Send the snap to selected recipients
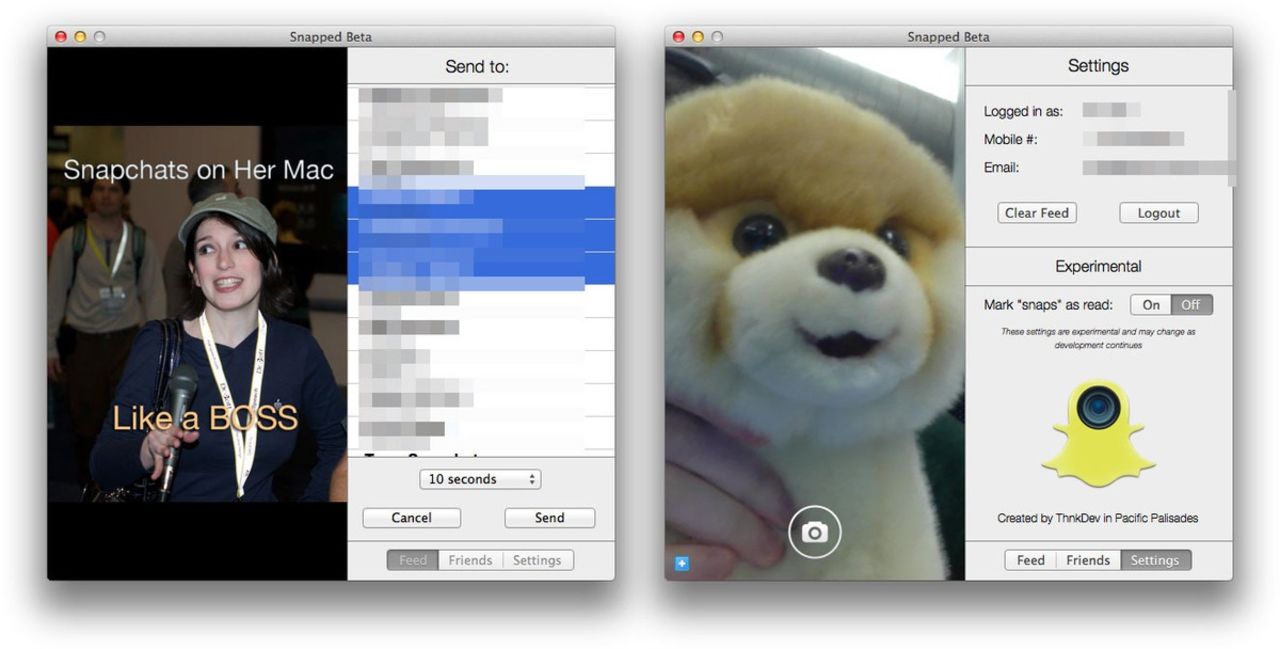Screen dimensions: 1280x649 click(549, 518)
